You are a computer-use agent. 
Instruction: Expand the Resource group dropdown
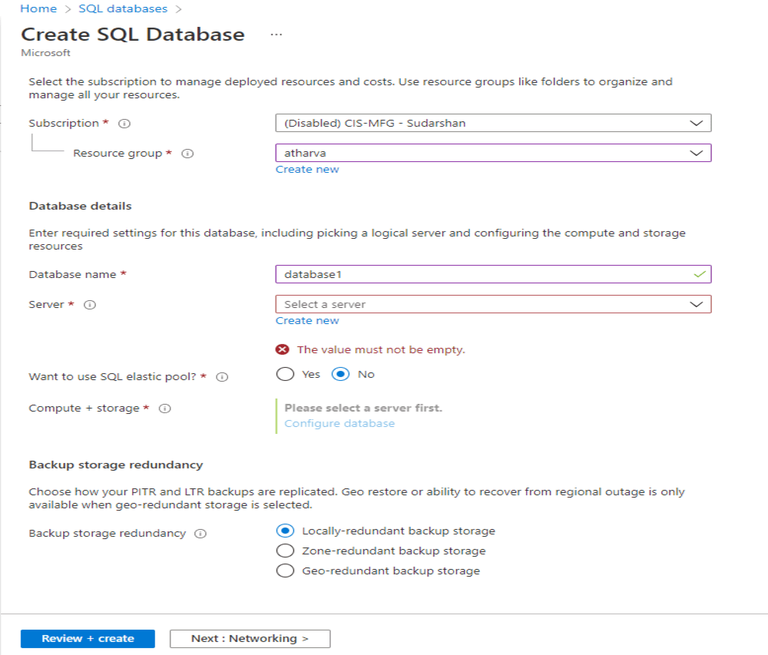(x=493, y=153)
